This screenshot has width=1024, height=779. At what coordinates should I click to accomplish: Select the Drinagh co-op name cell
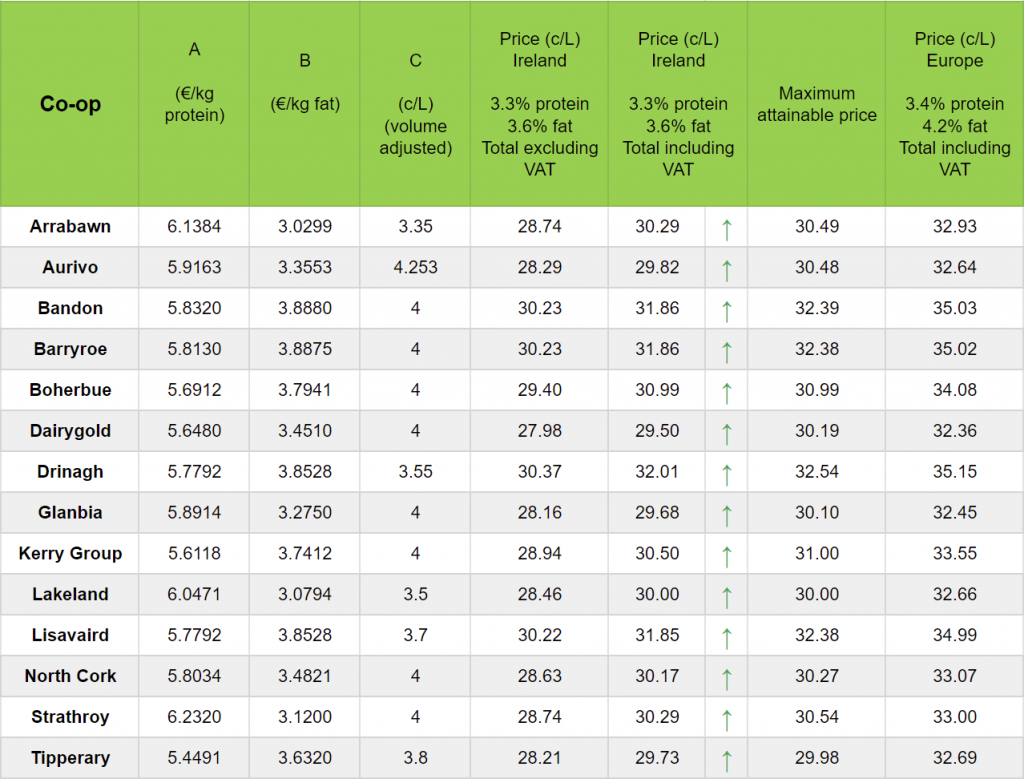[x=70, y=472]
